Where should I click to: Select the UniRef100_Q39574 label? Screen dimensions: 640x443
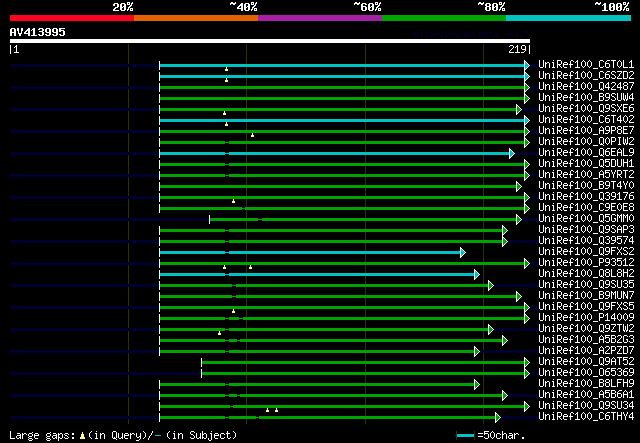click(586, 241)
